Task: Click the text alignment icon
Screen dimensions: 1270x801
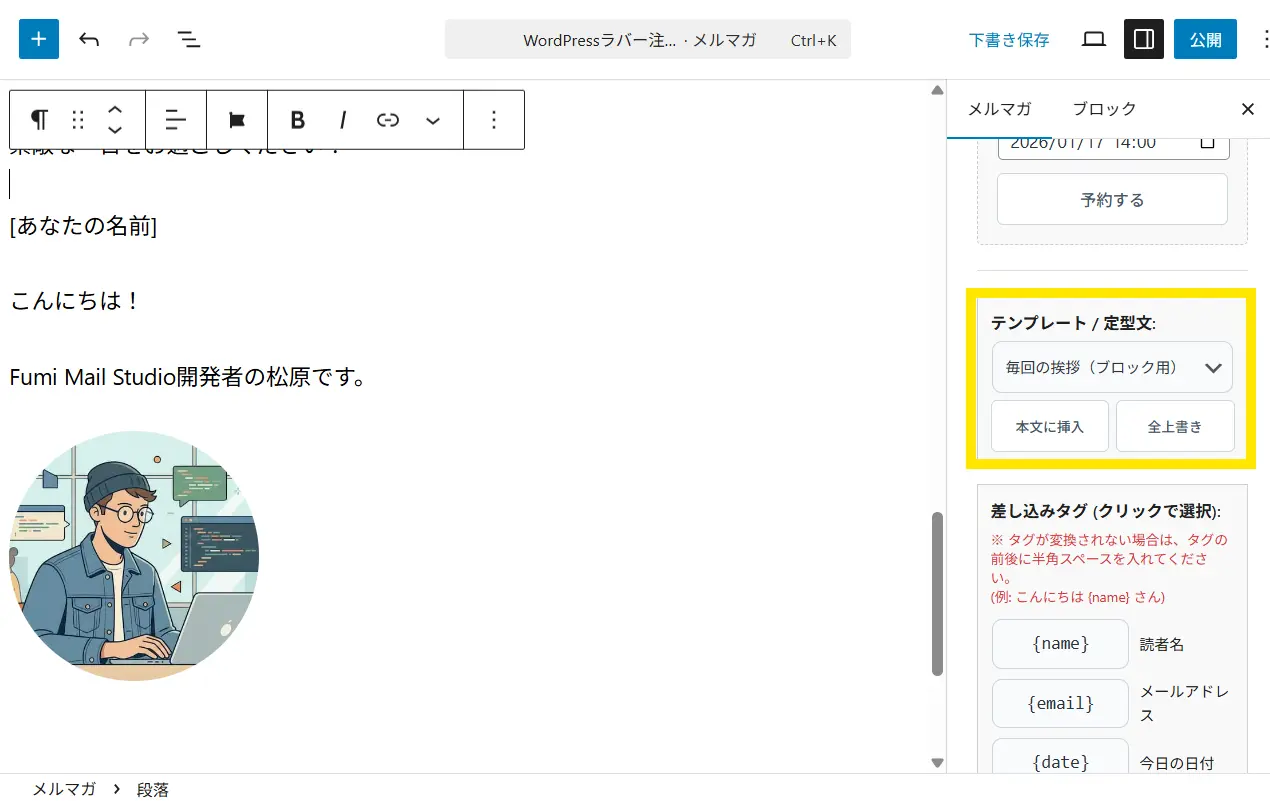Action: point(176,120)
